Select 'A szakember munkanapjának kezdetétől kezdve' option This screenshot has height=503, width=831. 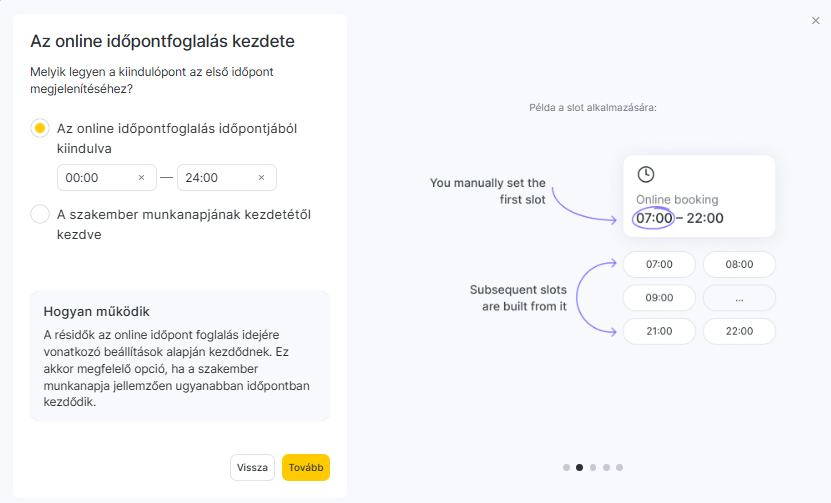[x=40, y=213]
